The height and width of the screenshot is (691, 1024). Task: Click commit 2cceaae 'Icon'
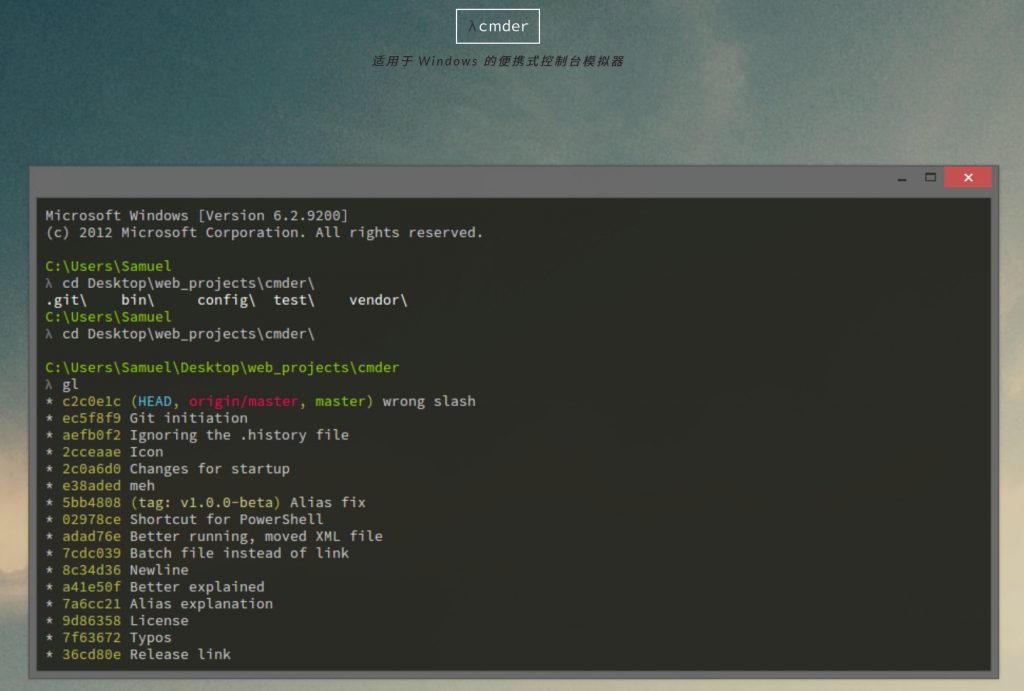[x=104, y=452]
